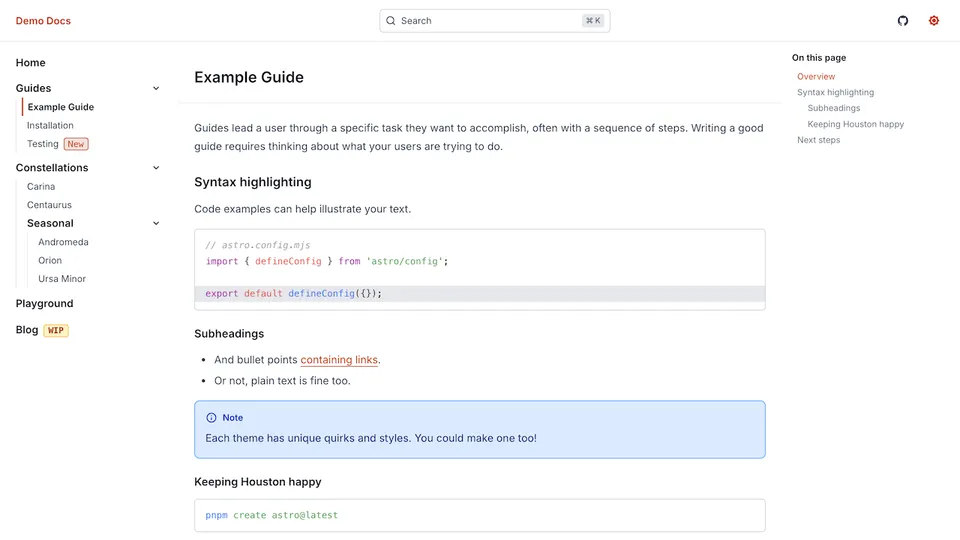The image size is (960, 540).
Task: Click the 'Each theme has unique quirks' text
Action: (371, 438)
